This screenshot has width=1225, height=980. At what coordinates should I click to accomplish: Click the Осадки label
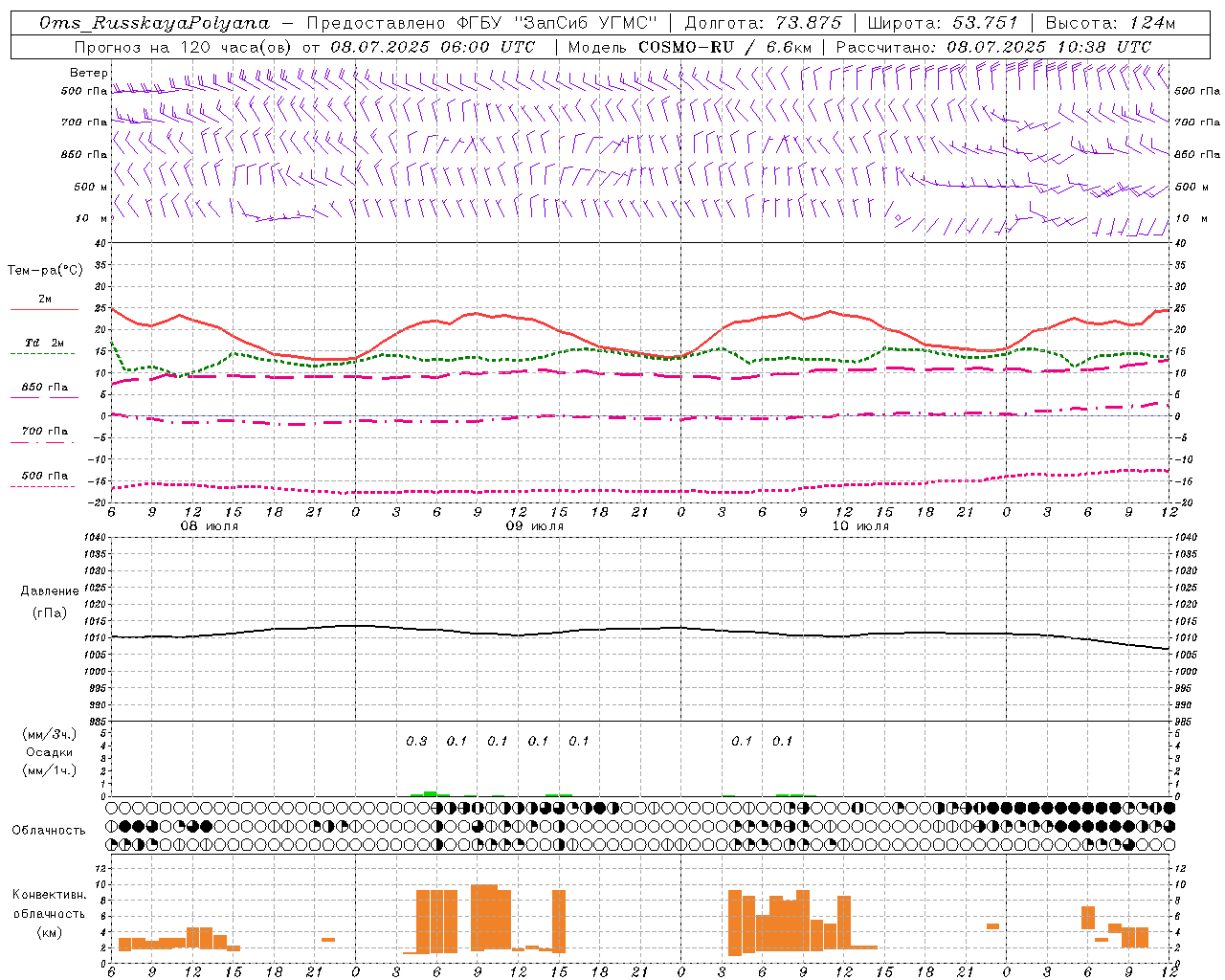click(x=50, y=752)
